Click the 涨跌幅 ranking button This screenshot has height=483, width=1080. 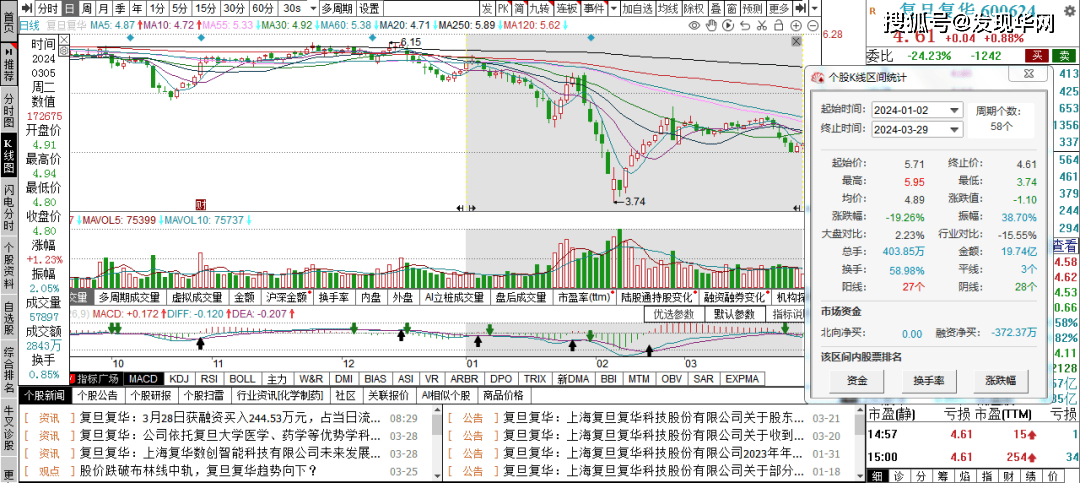pyautogui.click(x=999, y=381)
